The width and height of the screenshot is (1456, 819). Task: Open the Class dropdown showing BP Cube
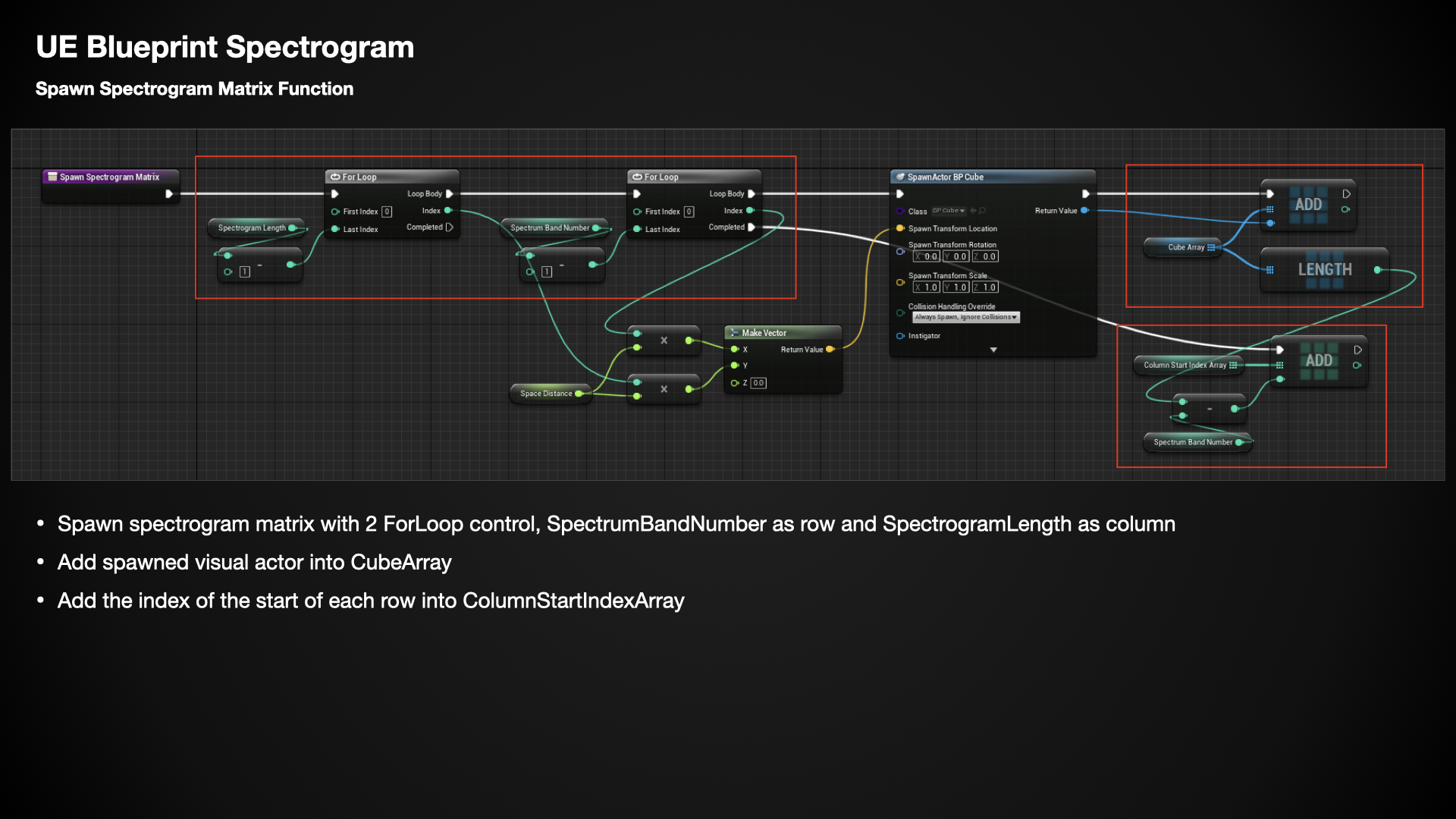coord(949,211)
